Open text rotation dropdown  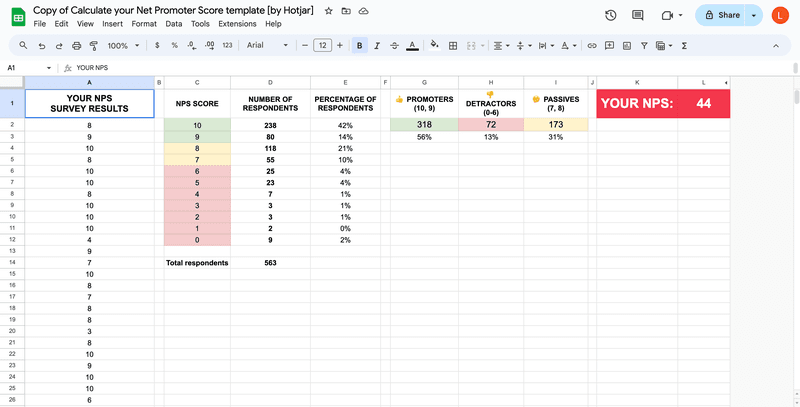568,46
